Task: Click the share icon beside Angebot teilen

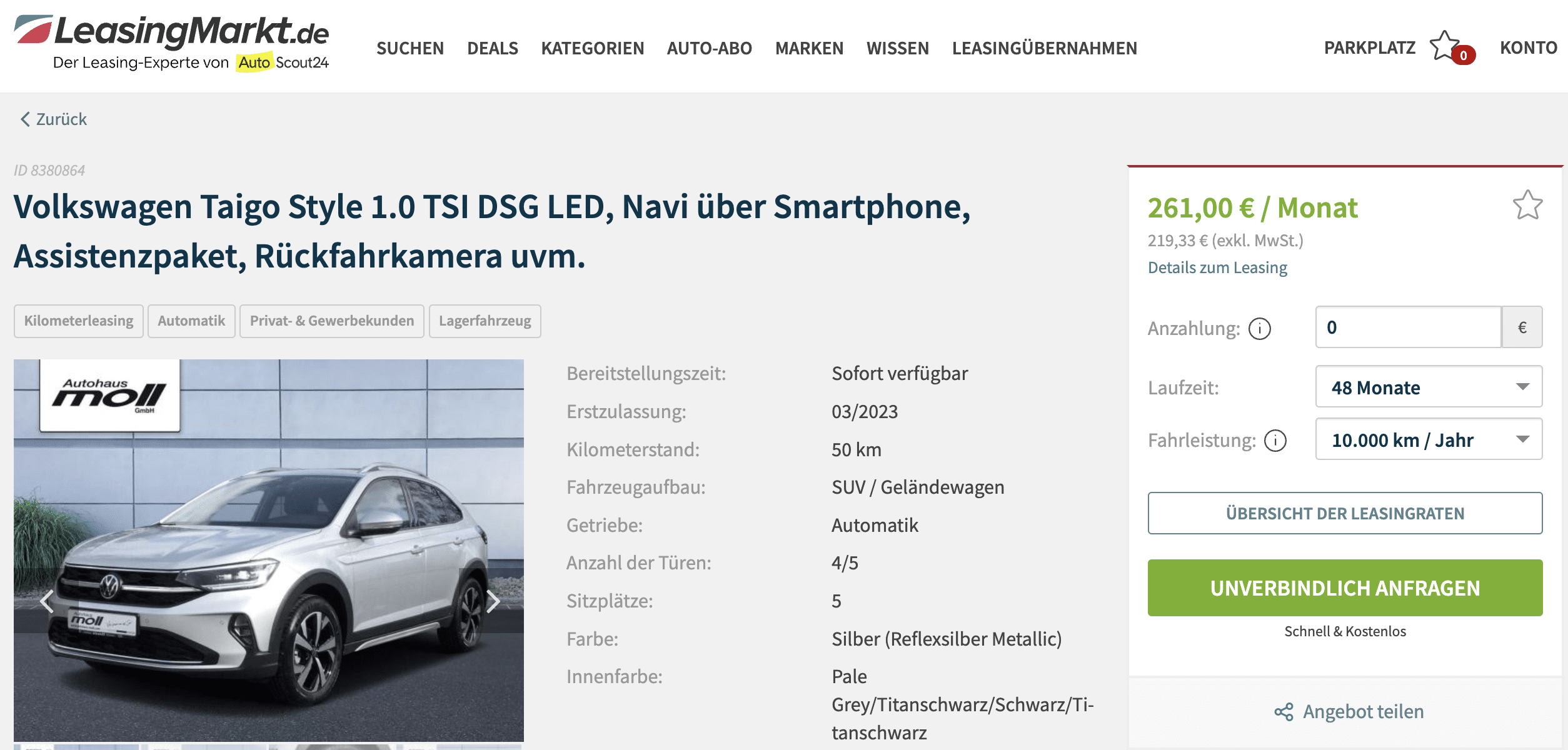Action: coord(1284,712)
